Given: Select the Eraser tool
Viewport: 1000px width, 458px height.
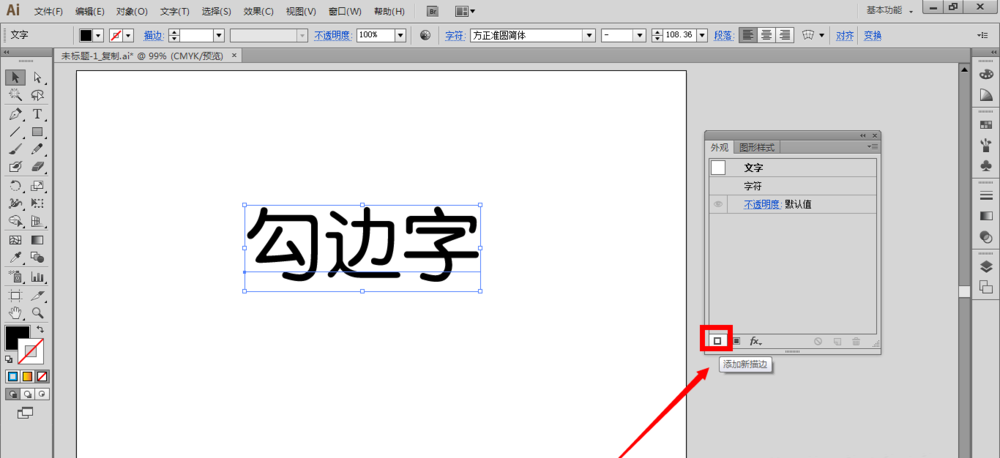Looking at the screenshot, I should tap(38, 166).
